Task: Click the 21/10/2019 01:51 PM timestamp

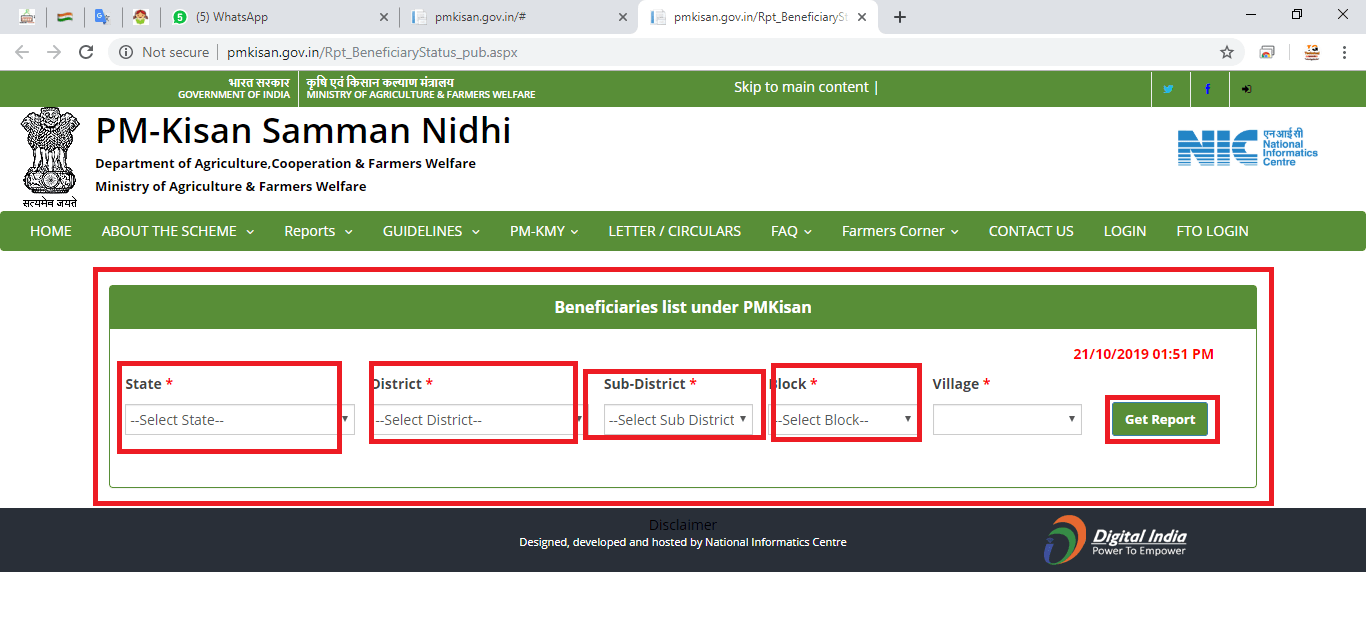Action: [x=1143, y=354]
